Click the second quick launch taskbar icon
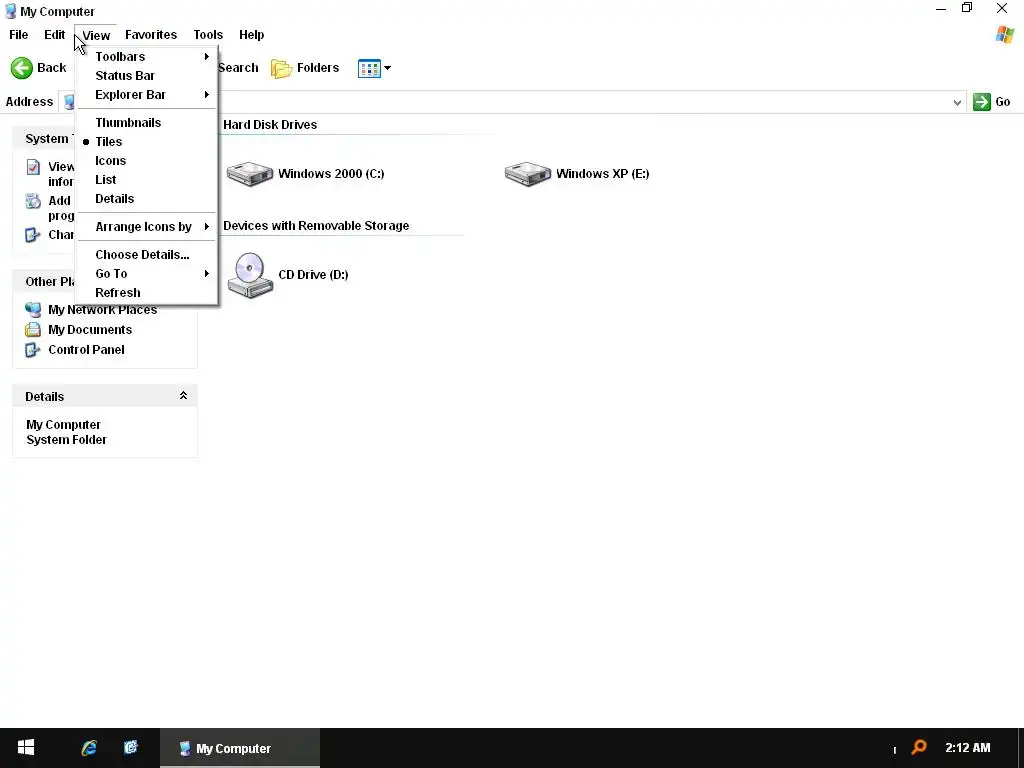Screen dimensions: 1024x768 click(x=131, y=747)
